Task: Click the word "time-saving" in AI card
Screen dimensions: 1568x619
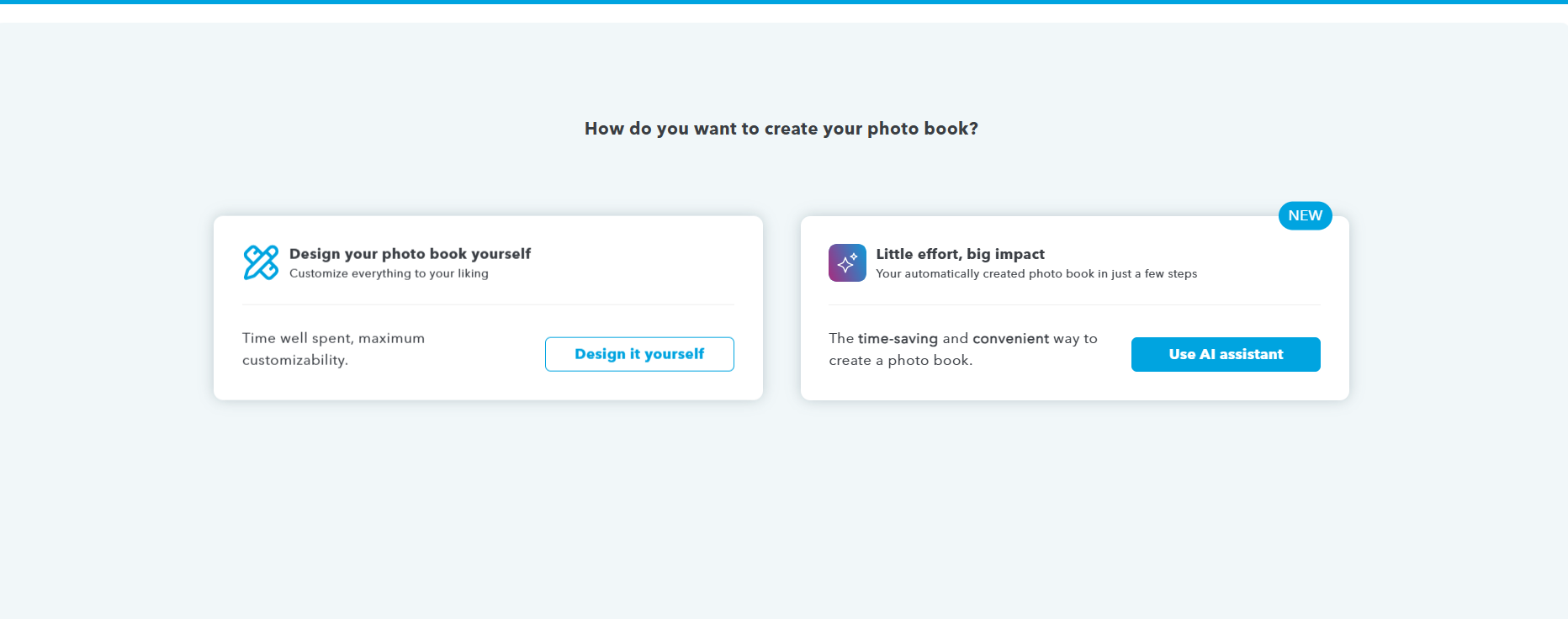Action: 898,339
